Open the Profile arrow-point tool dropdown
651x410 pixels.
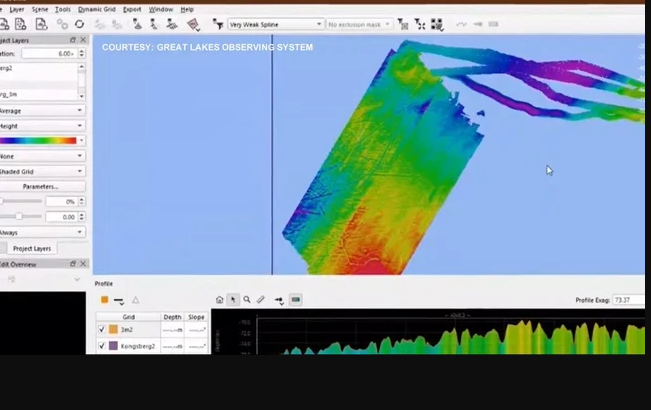[279, 300]
